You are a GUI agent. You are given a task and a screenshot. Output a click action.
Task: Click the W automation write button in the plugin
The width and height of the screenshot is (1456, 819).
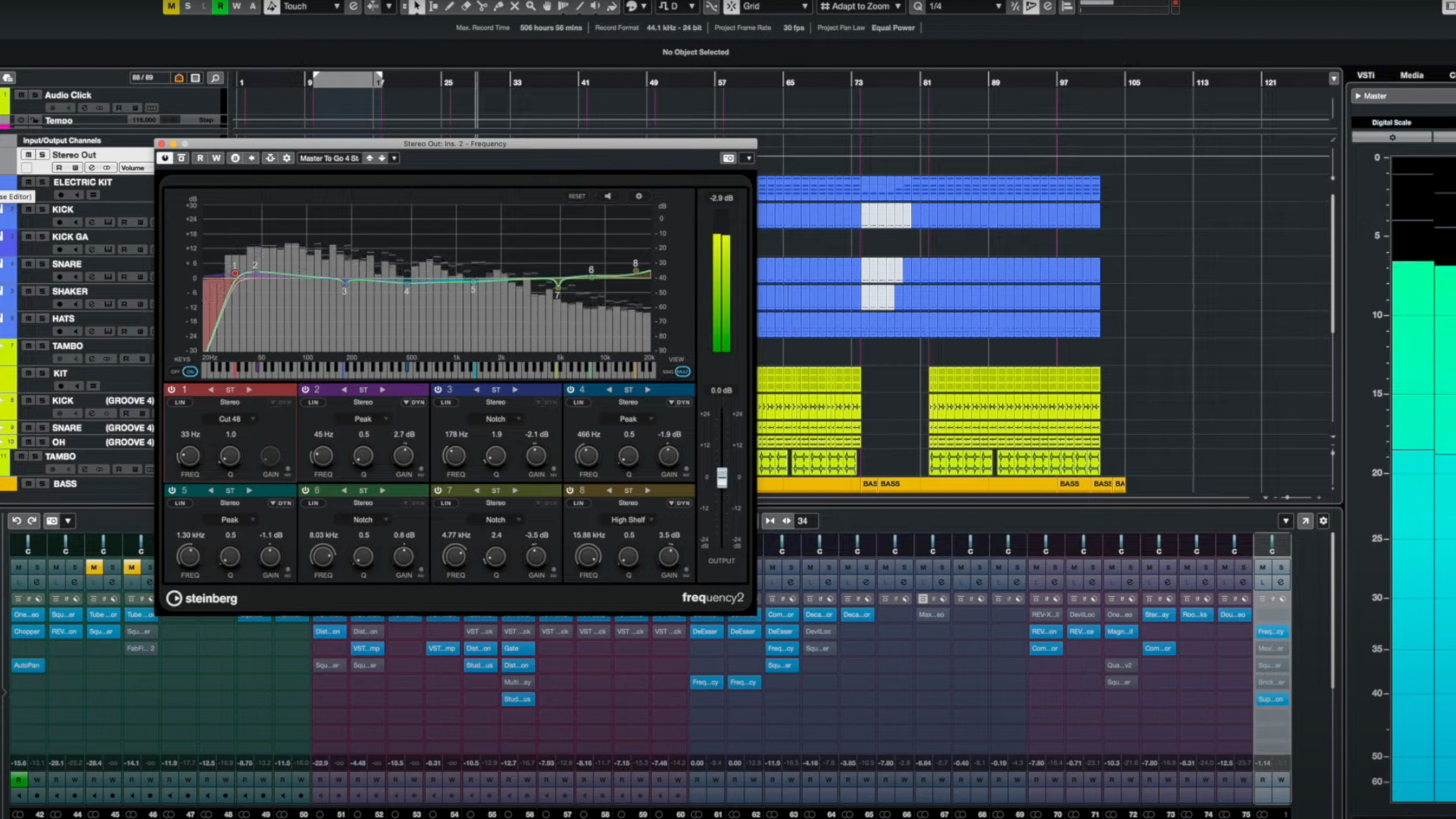216,158
